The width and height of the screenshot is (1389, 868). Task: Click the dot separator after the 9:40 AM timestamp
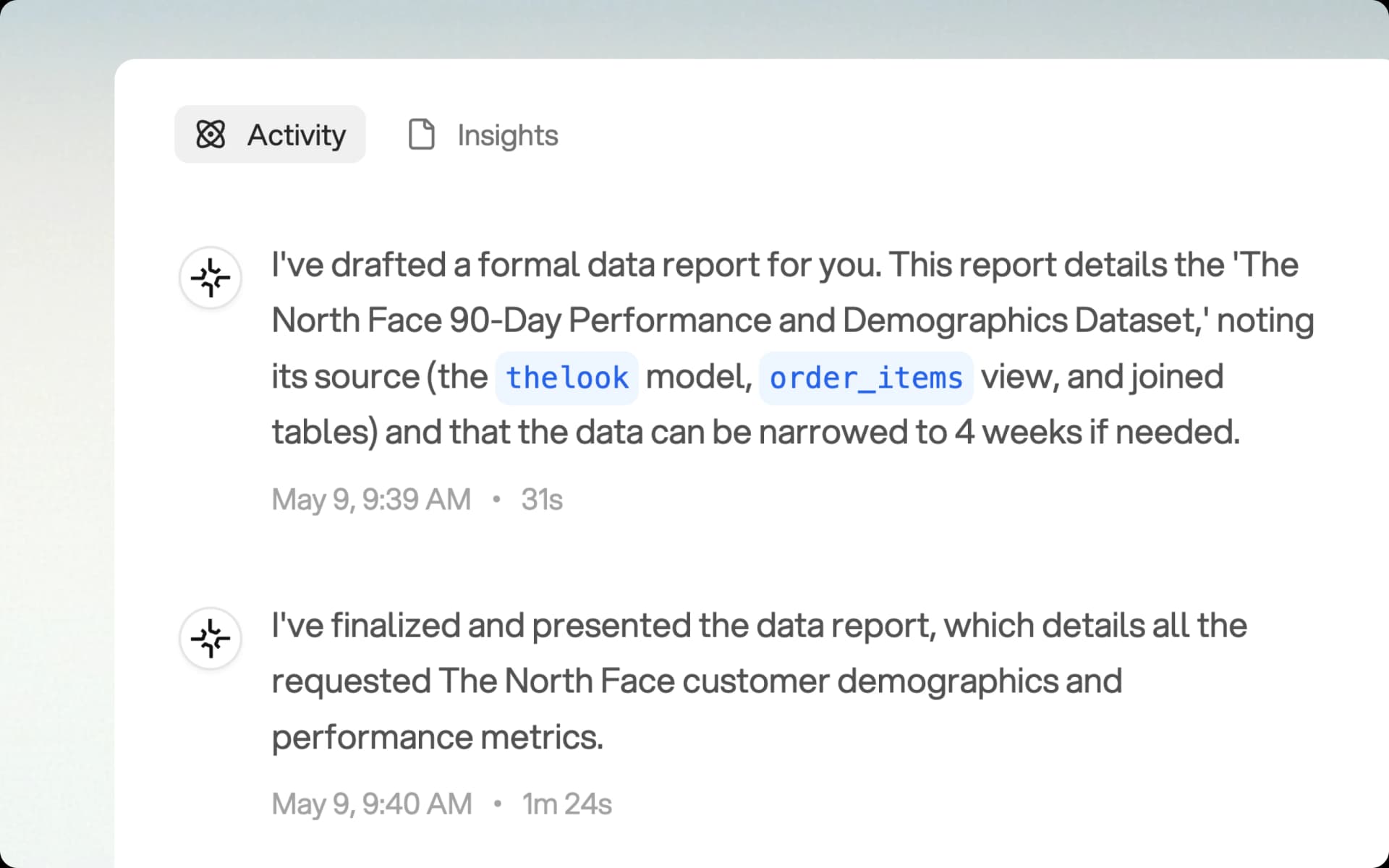point(497,804)
